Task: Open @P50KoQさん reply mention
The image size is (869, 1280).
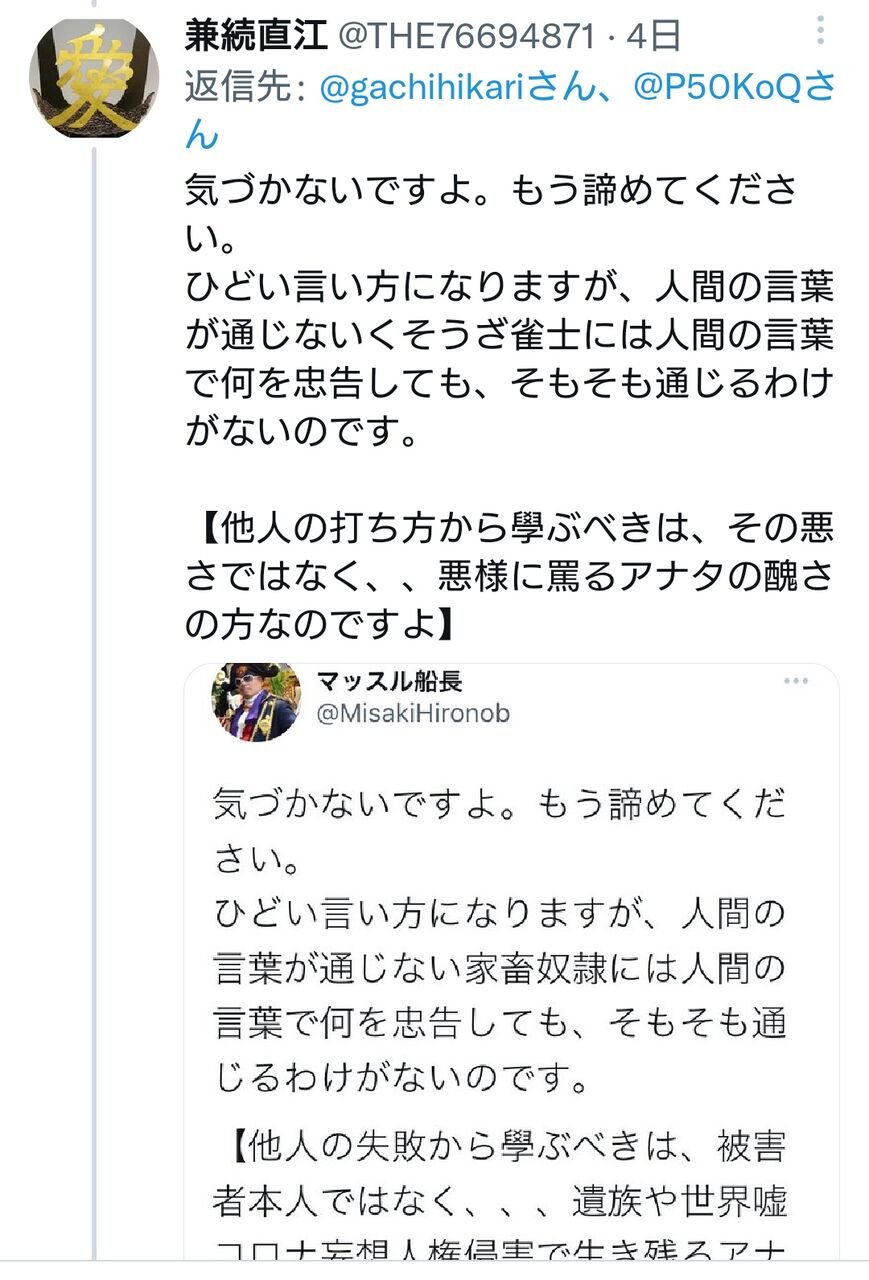Action: (734, 87)
